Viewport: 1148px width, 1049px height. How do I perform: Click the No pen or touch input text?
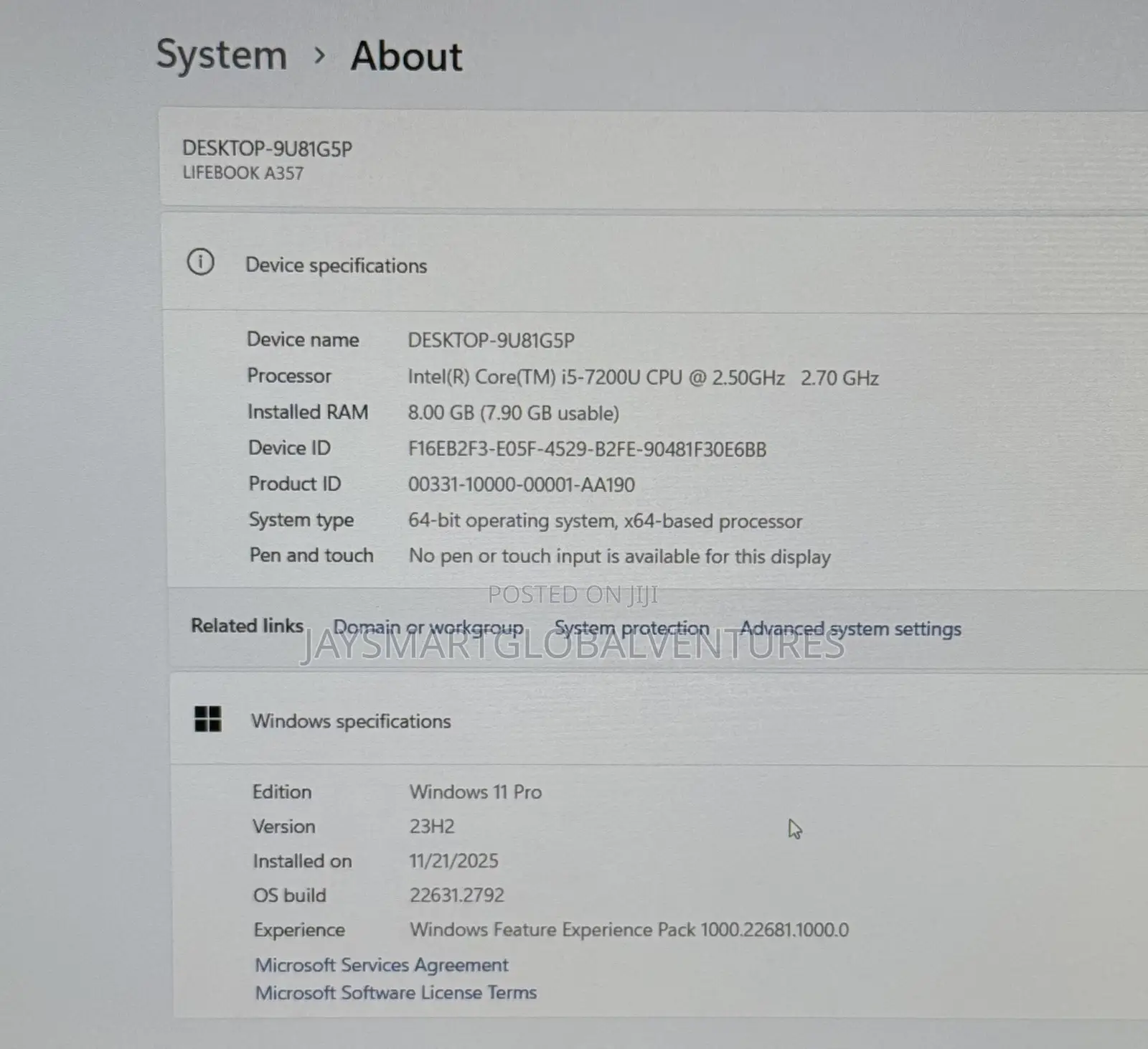[x=620, y=557]
